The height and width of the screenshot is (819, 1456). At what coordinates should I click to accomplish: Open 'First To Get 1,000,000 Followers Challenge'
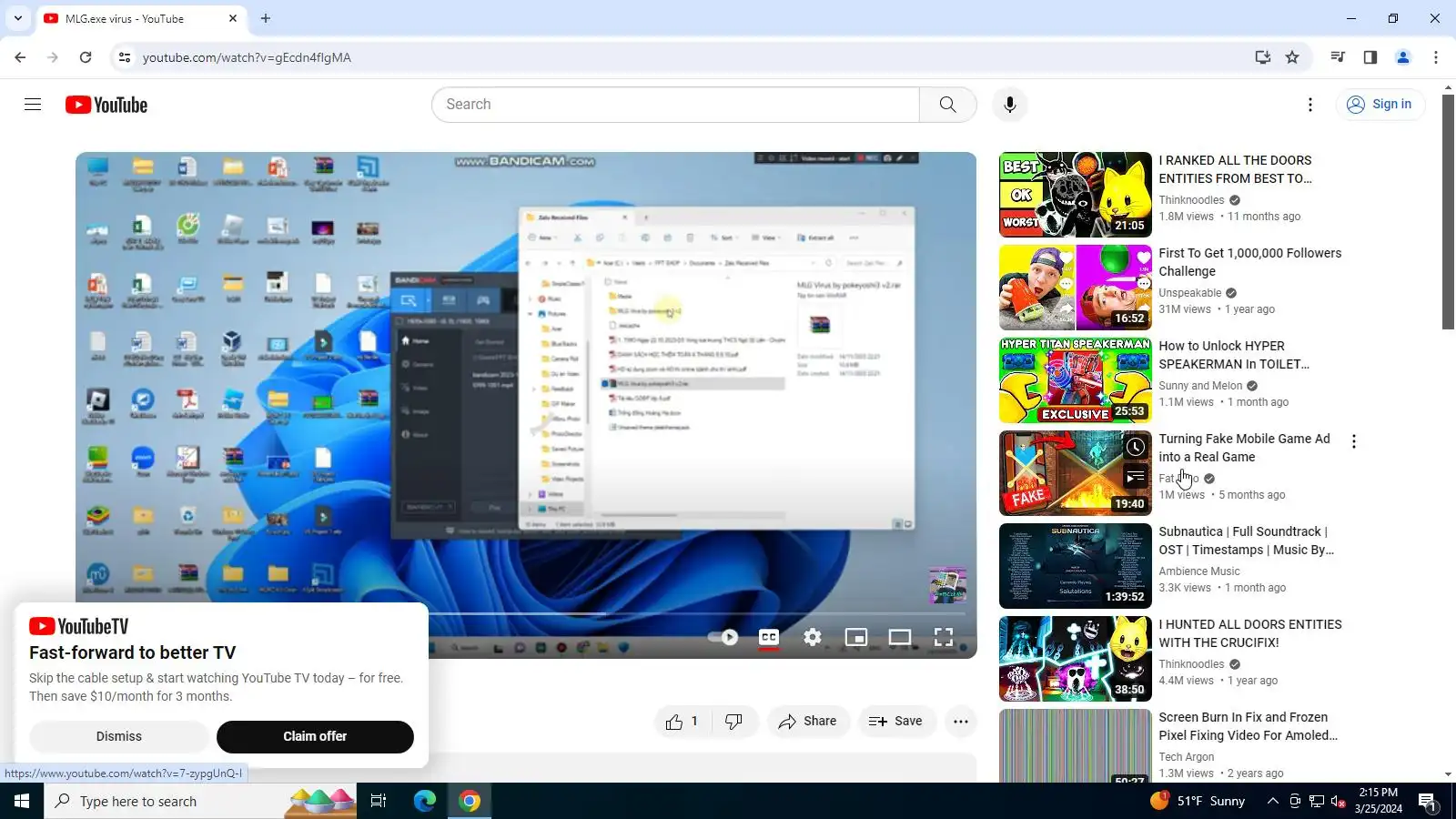tap(1249, 262)
